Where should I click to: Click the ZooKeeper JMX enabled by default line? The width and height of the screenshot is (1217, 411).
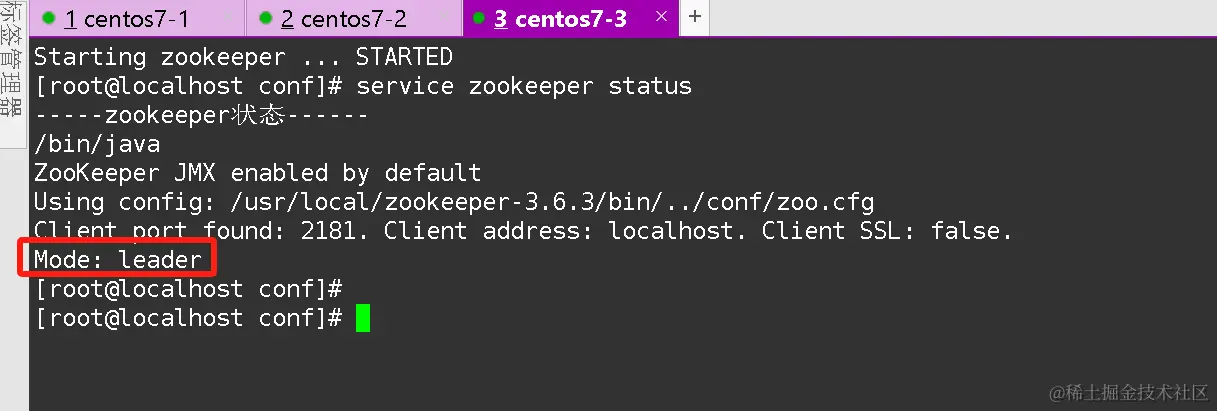258,173
